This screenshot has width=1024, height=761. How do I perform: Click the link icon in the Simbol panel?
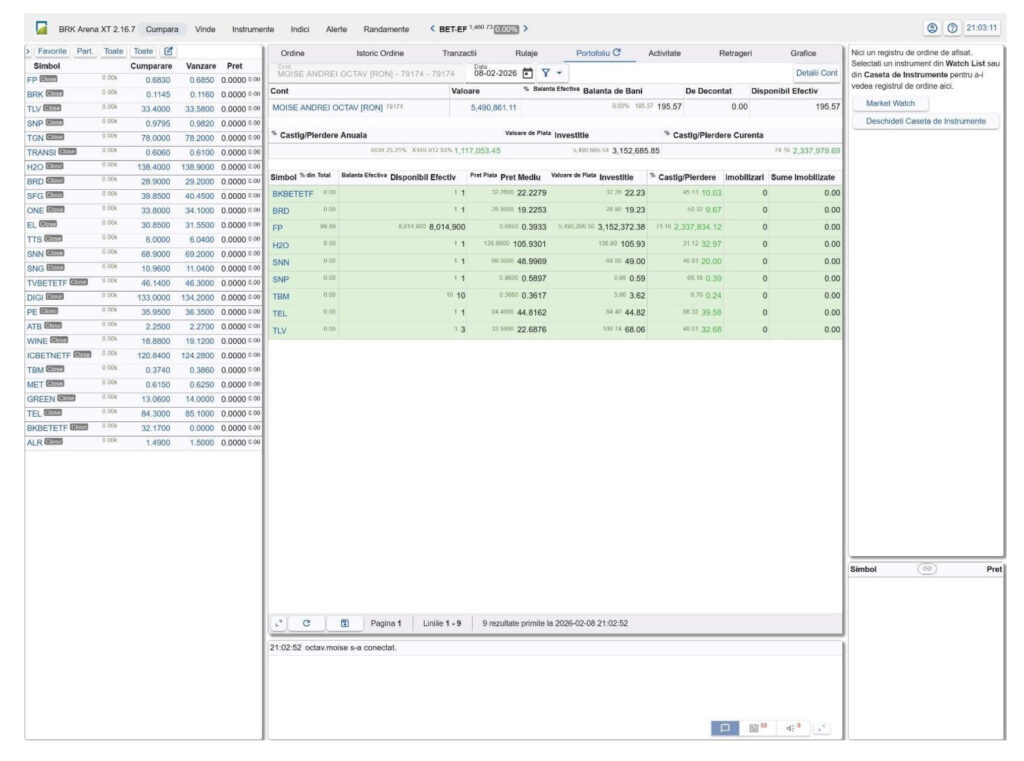[927, 568]
